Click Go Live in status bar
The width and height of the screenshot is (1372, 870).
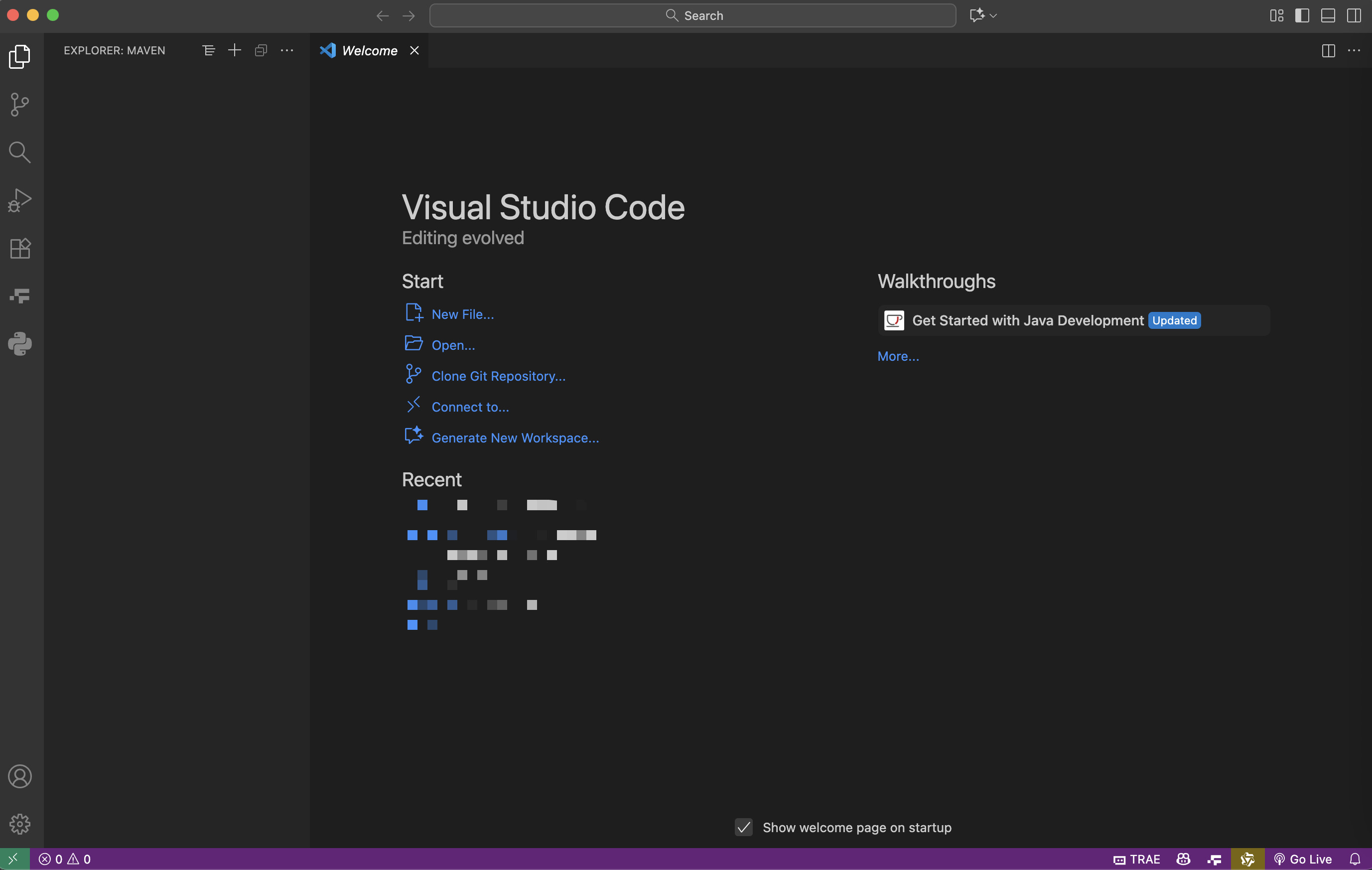tap(1303, 859)
